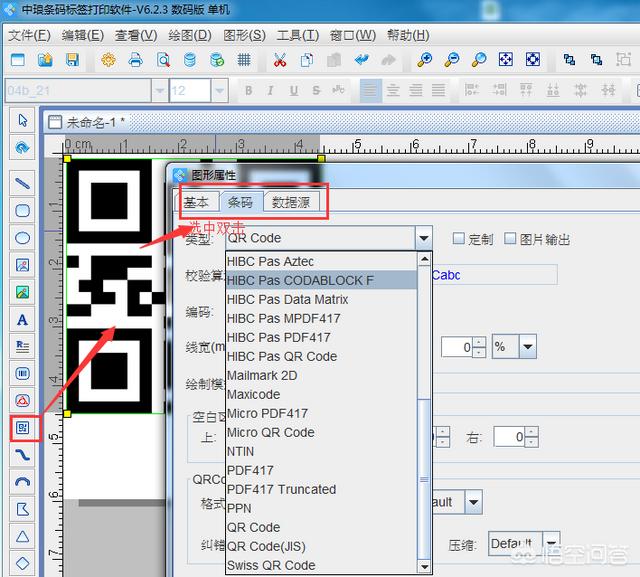Select the line drawing tool
Viewport: 640px width, 577px height.
[x=22, y=183]
